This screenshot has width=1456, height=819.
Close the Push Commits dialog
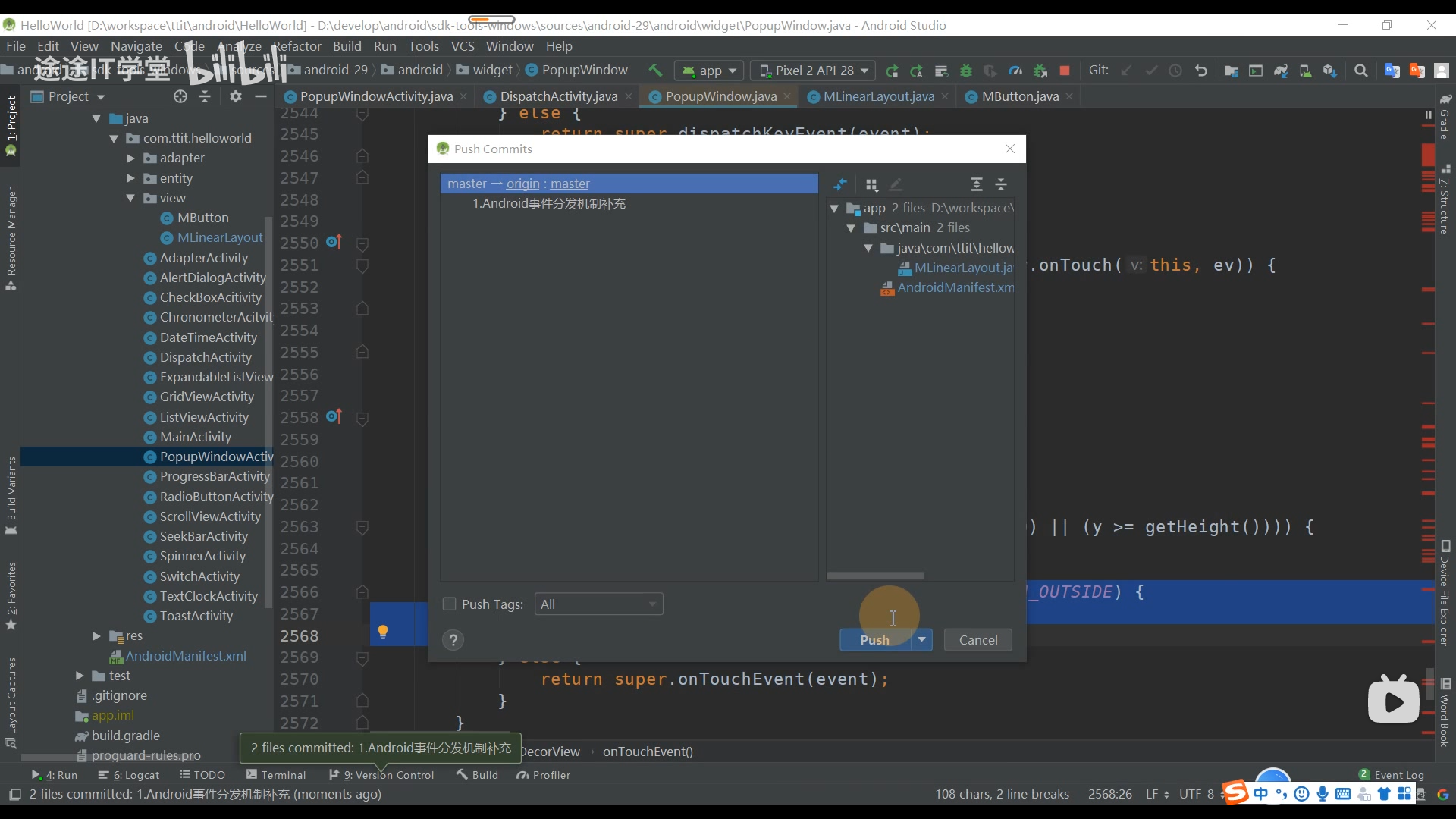tap(1010, 149)
